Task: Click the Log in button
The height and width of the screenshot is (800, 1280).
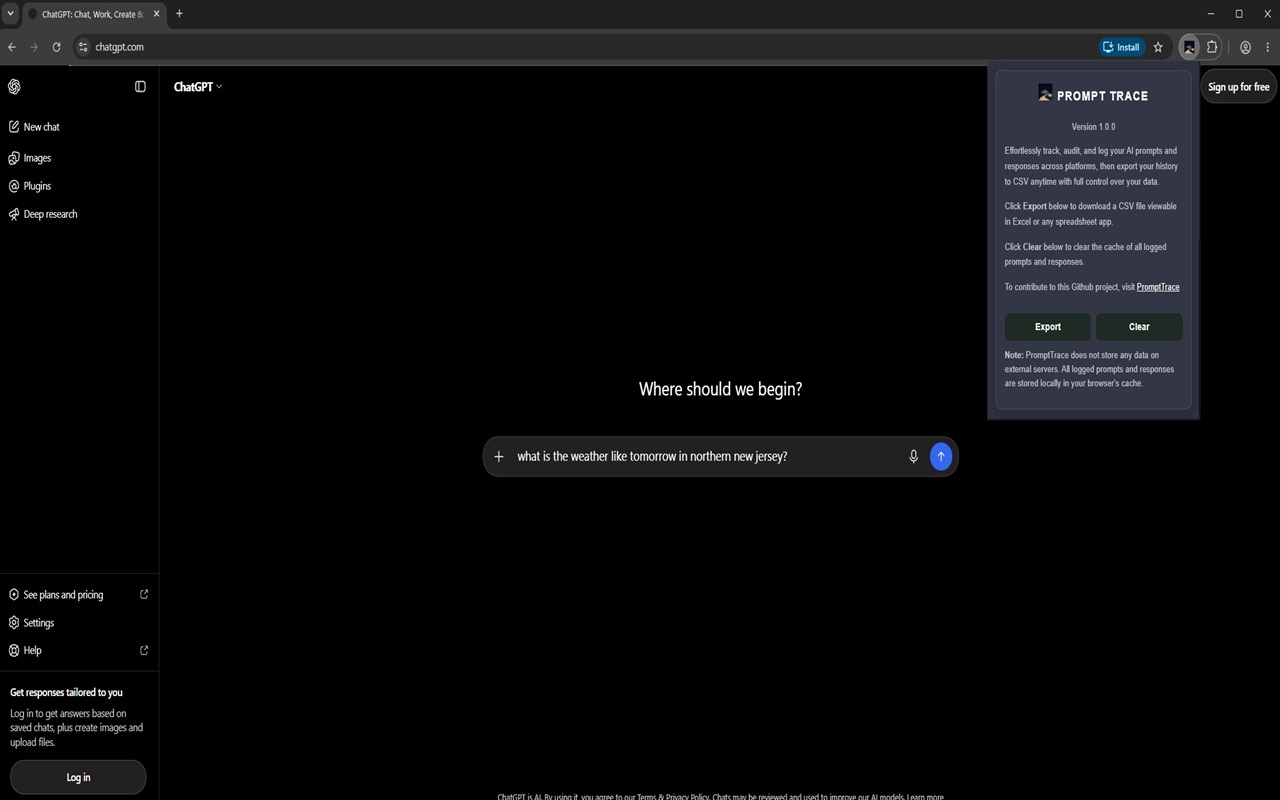Action: (x=78, y=777)
